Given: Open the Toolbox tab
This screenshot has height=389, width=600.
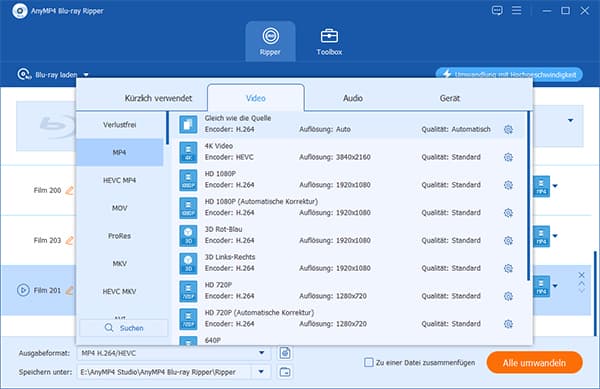Looking at the screenshot, I should tap(329, 41).
